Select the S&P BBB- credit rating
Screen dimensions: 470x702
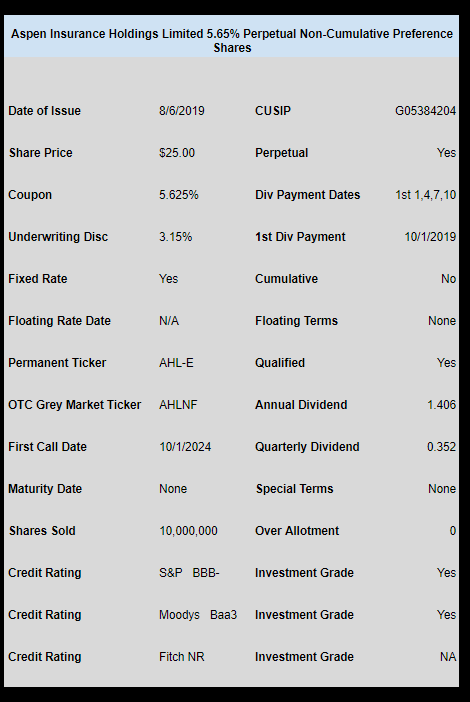coord(189,573)
